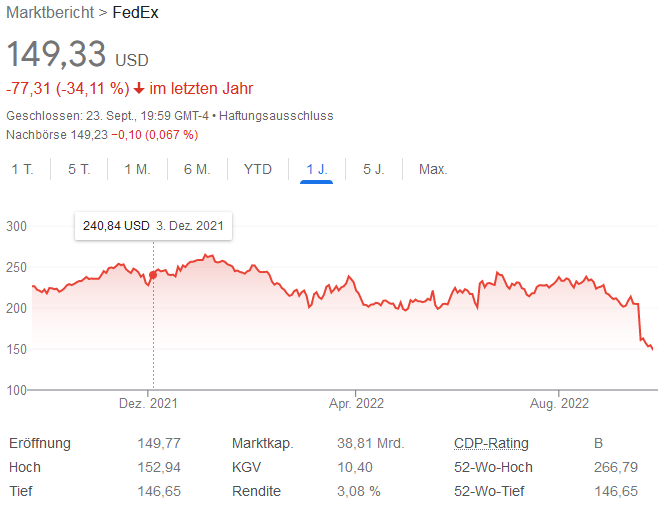The image size is (670, 511).
Task: Click the 240,84 USD chart tooltip
Action: point(153,226)
